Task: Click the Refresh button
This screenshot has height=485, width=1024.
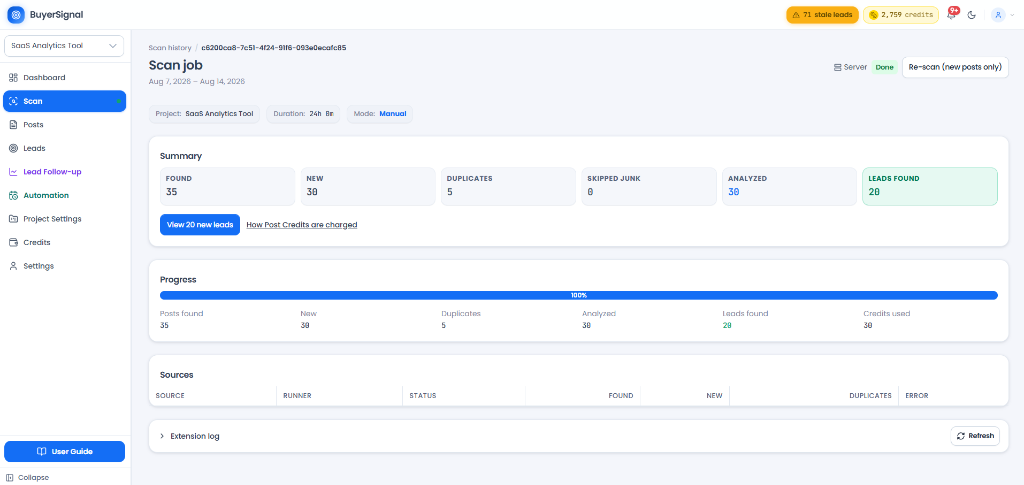Action: tap(975, 436)
